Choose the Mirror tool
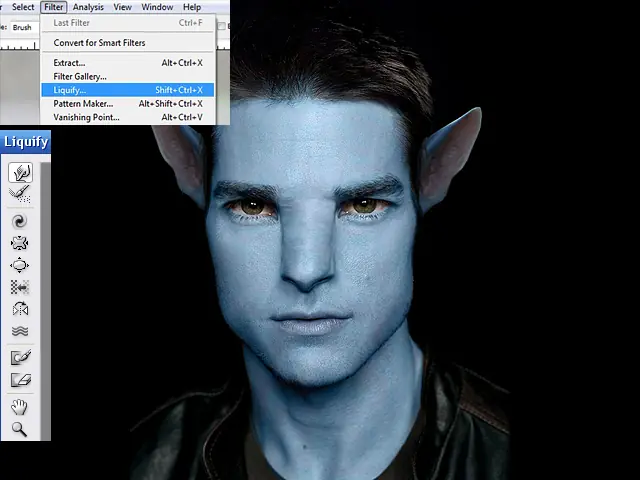The width and height of the screenshot is (640, 480). click(20, 309)
